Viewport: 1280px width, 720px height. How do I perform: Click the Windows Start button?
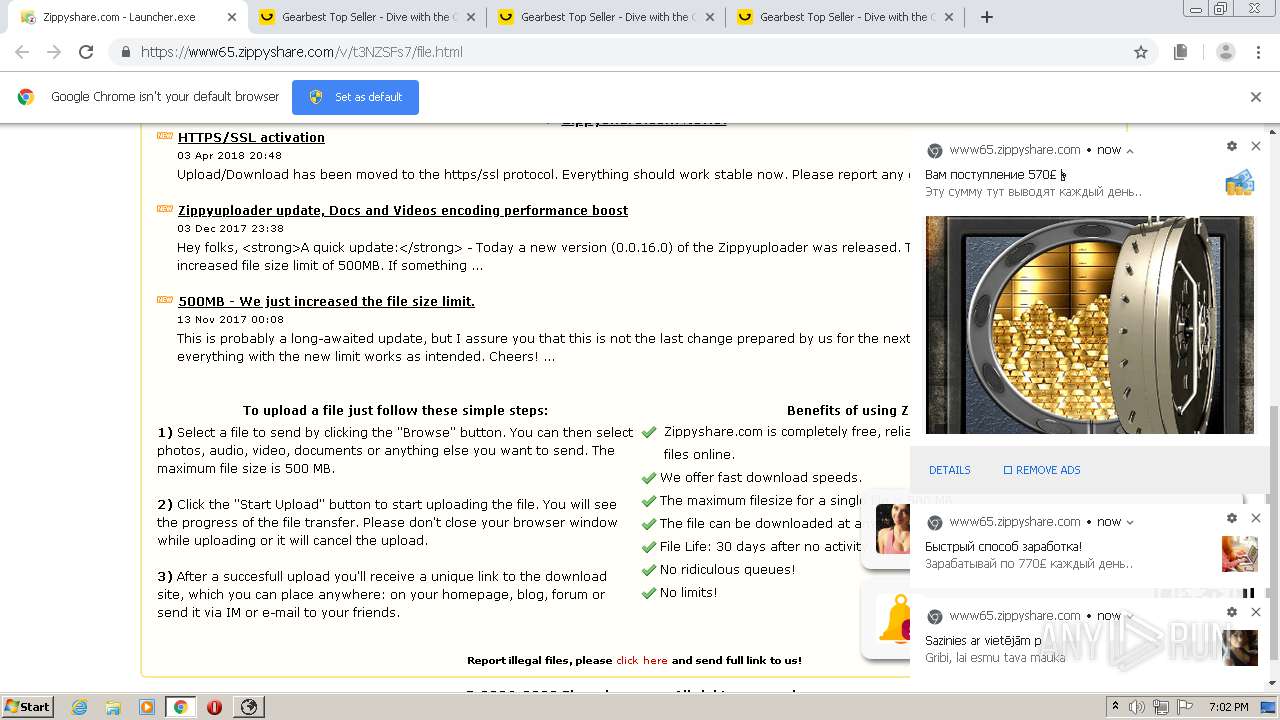coord(28,706)
